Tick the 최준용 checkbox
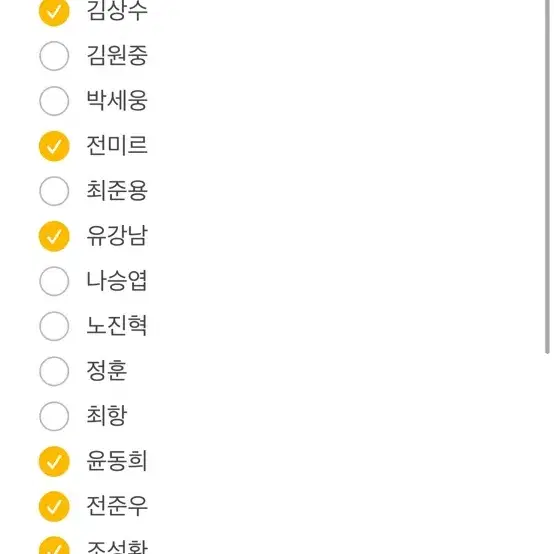Image resolution: width=554 pixels, height=554 pixels. (x=54, y=191)
